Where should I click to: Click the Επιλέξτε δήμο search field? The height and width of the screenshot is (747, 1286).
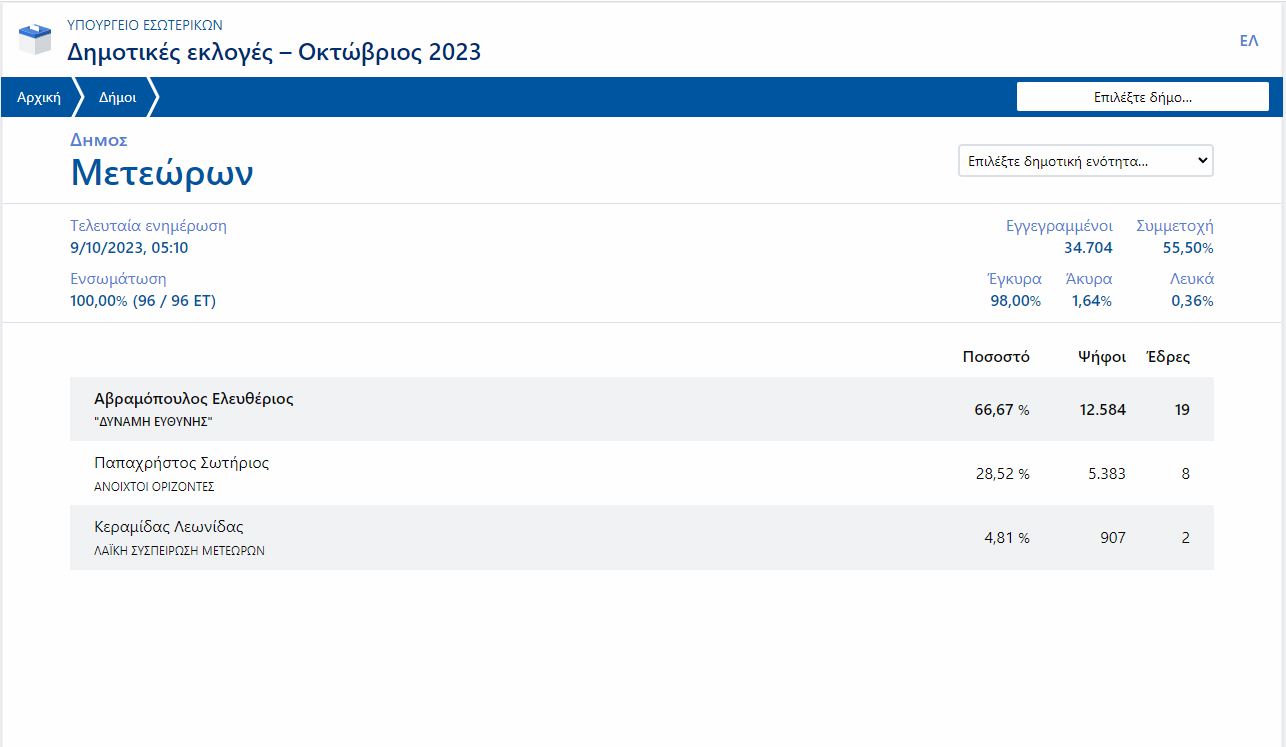point(1142,97)
